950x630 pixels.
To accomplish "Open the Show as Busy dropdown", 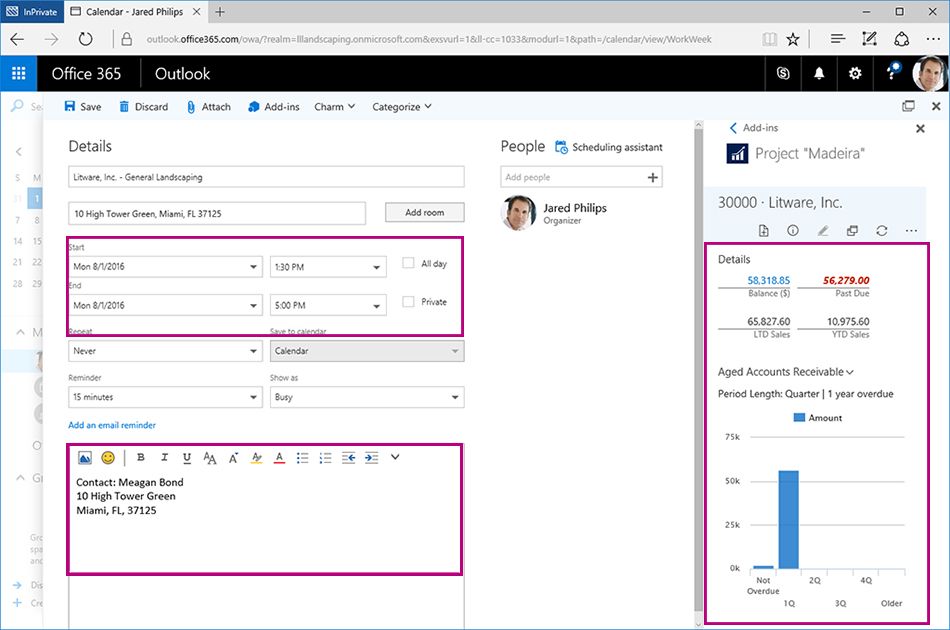I will point(367,397).
